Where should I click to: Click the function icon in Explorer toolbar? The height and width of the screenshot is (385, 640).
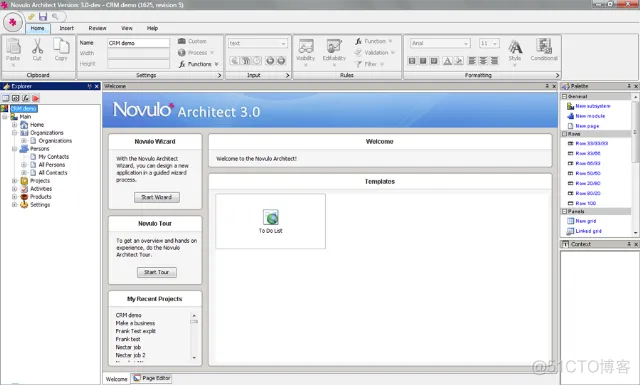click(x=26, y=98)
